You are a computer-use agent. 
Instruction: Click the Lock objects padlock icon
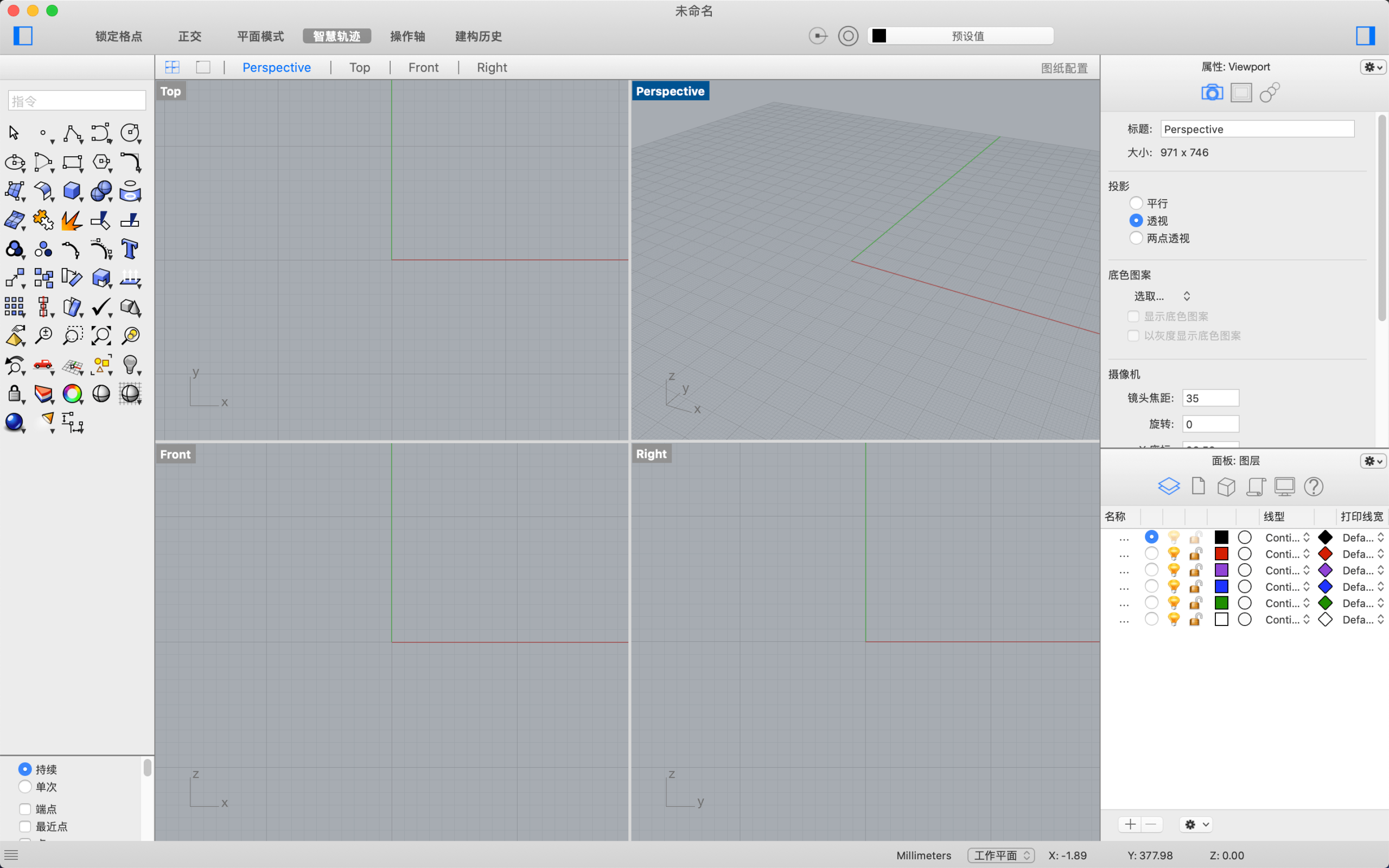[x=14, y=393]
